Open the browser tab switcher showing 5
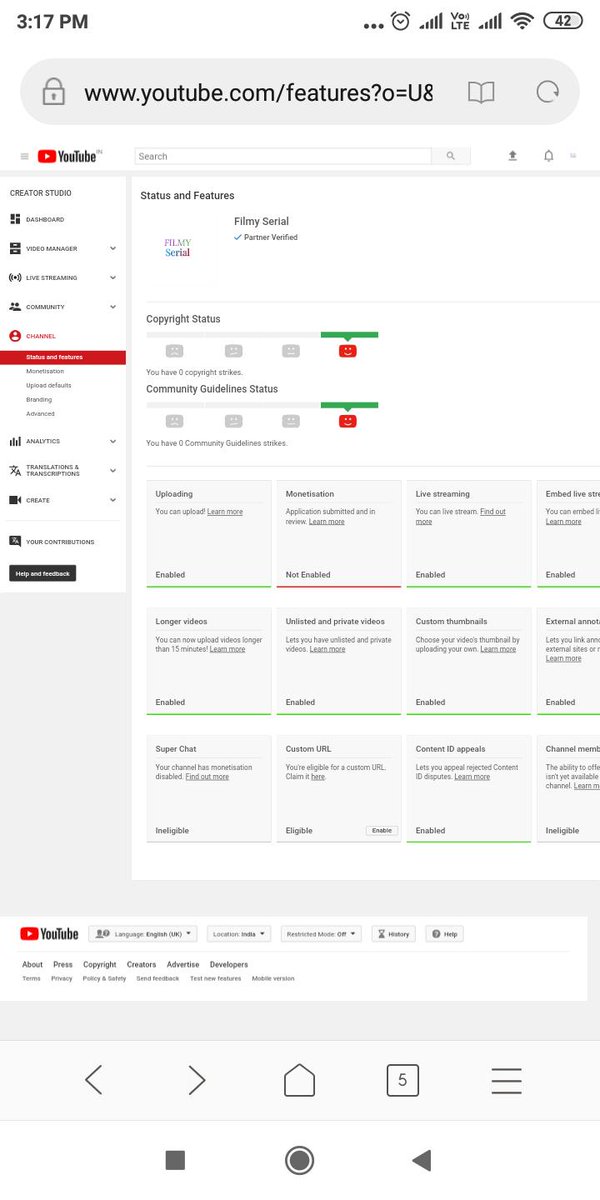Screen dimensions: 600x1200 click(x=402, y=1080)
